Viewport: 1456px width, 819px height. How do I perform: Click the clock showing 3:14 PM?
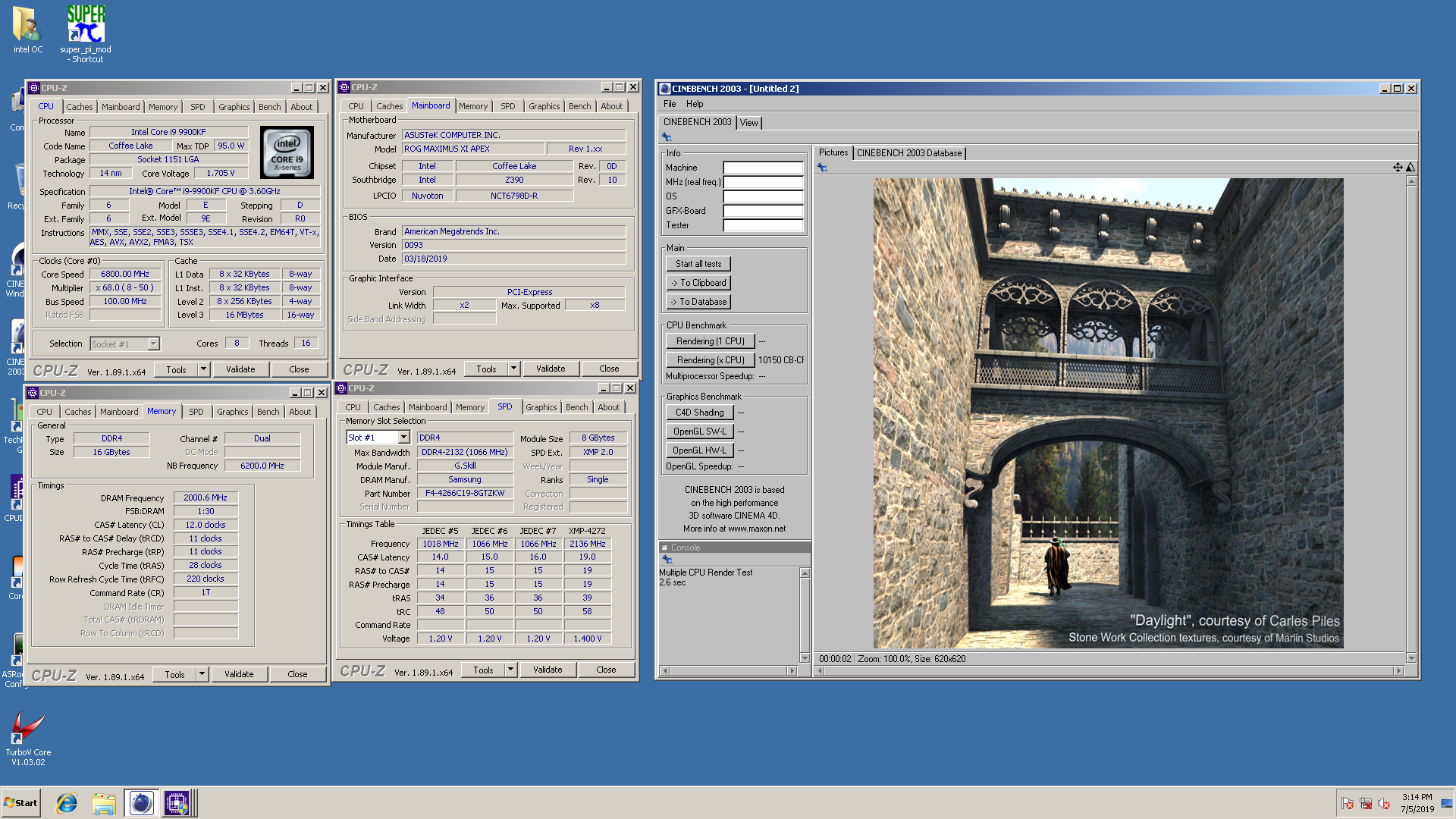coord(1417,797)
